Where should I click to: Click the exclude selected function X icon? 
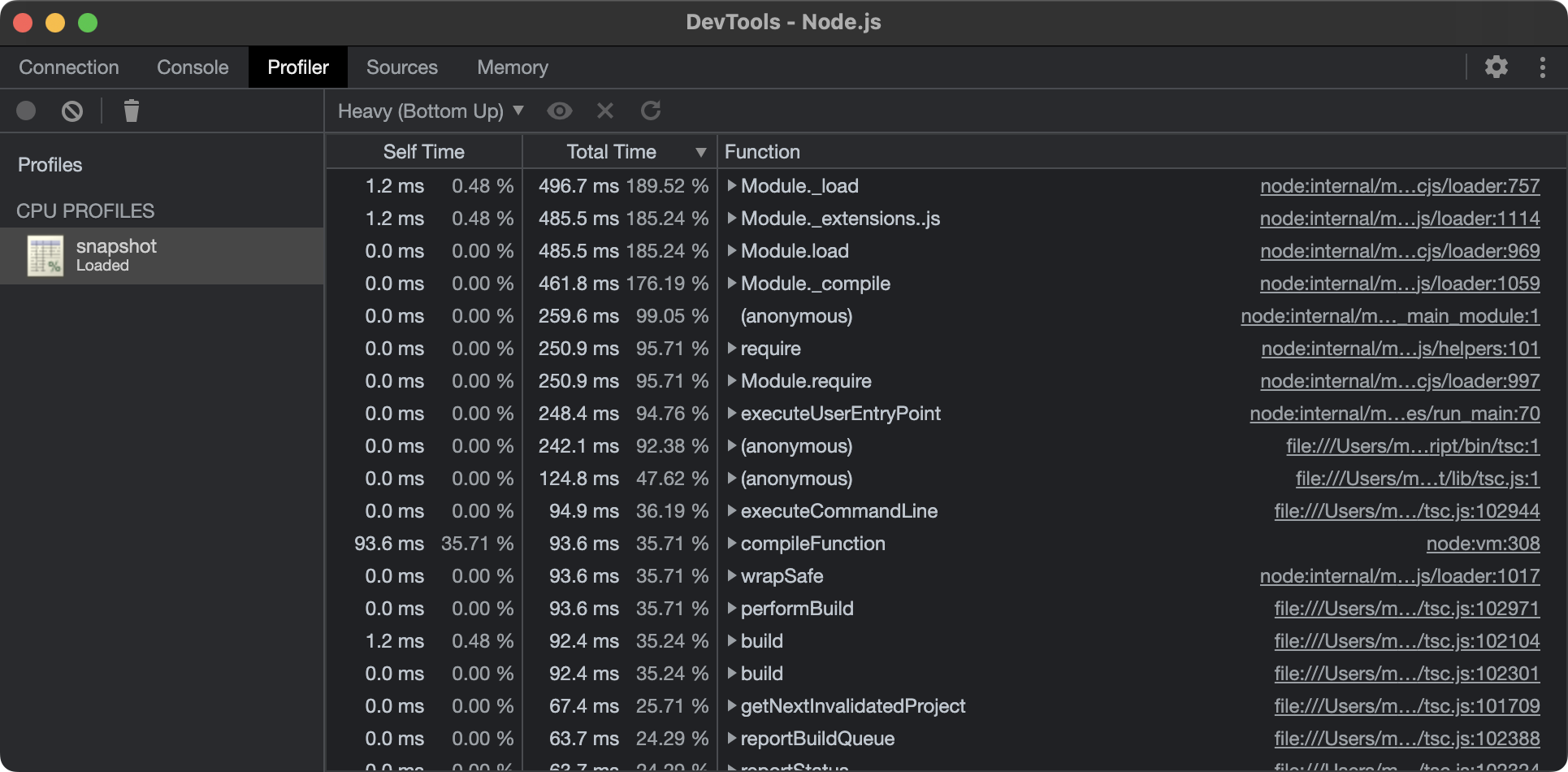tap(604, 111)
